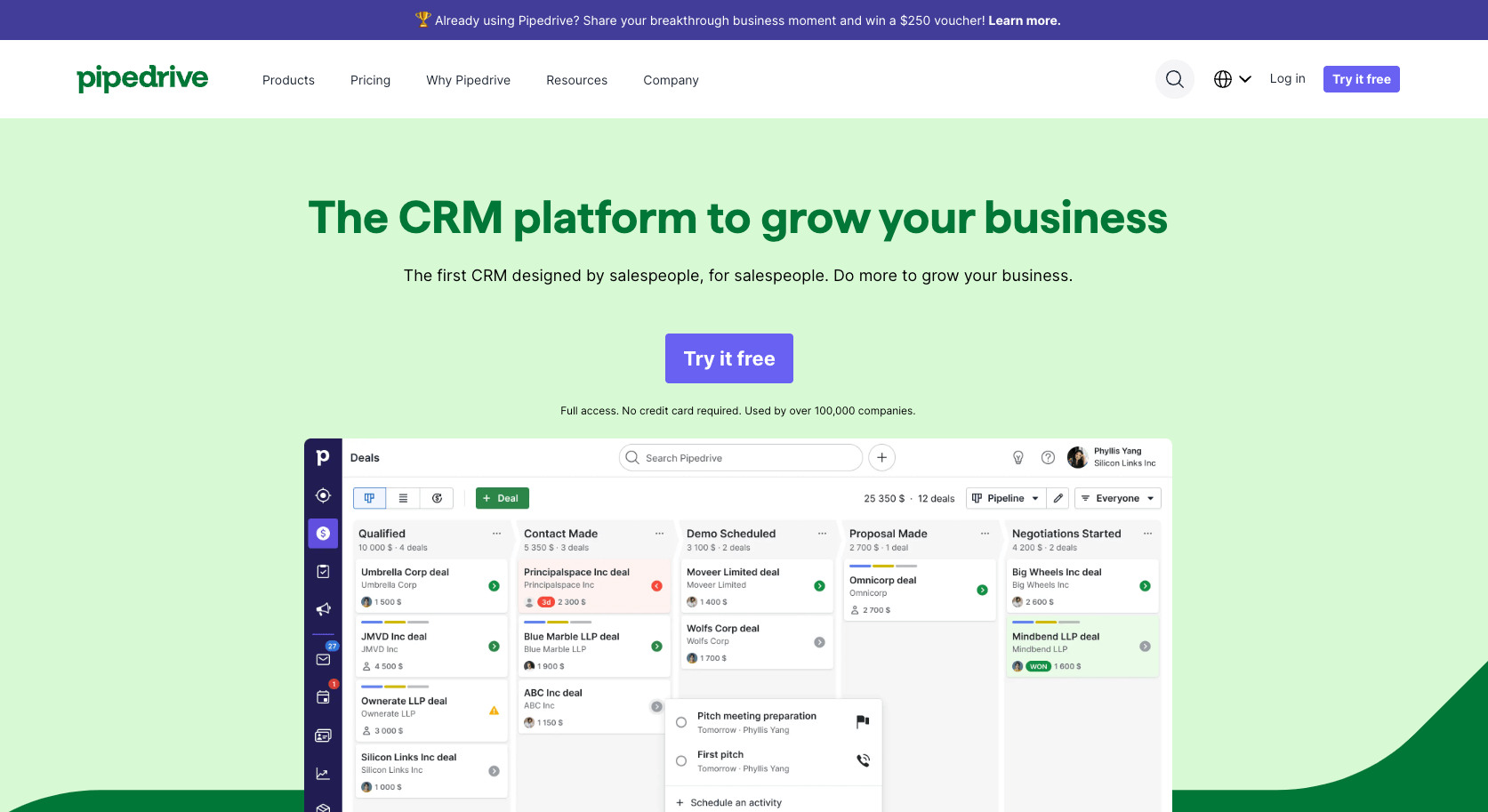Open the Moveer Limited deal card
The image size is (1488, 812).
[x=757, y=586]
